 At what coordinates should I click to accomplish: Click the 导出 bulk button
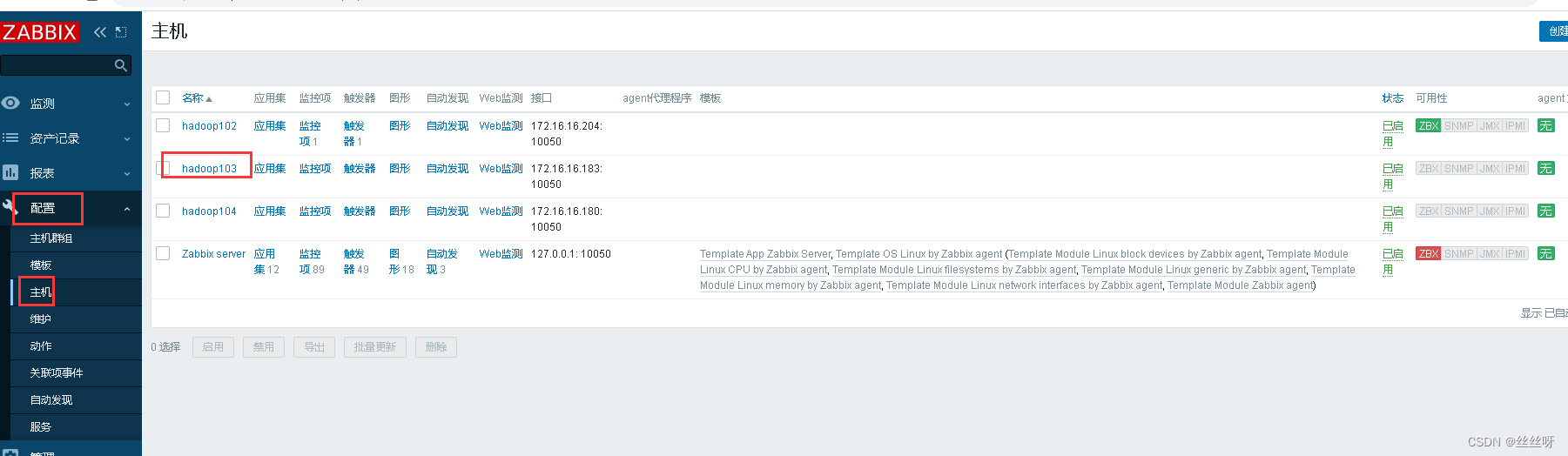314,347
